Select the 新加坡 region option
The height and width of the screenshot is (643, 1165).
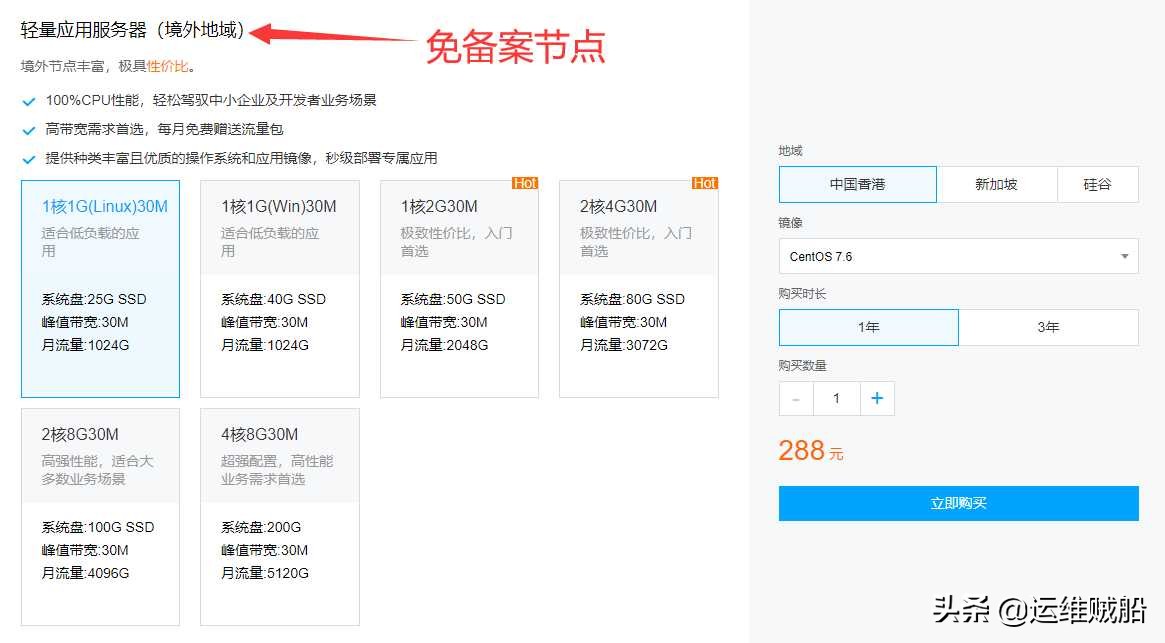pyautogui.click(x=996, y=184)
